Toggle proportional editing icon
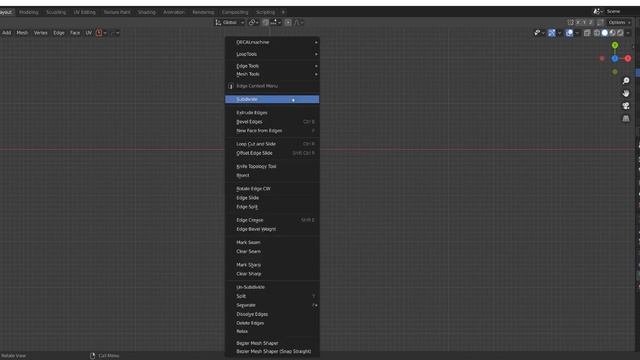Screen dimensions: 640x360 coord(288,22)
